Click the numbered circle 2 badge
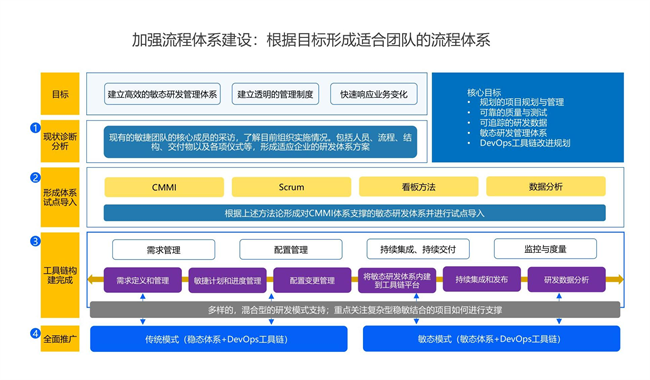 click(x=35, y=177)
